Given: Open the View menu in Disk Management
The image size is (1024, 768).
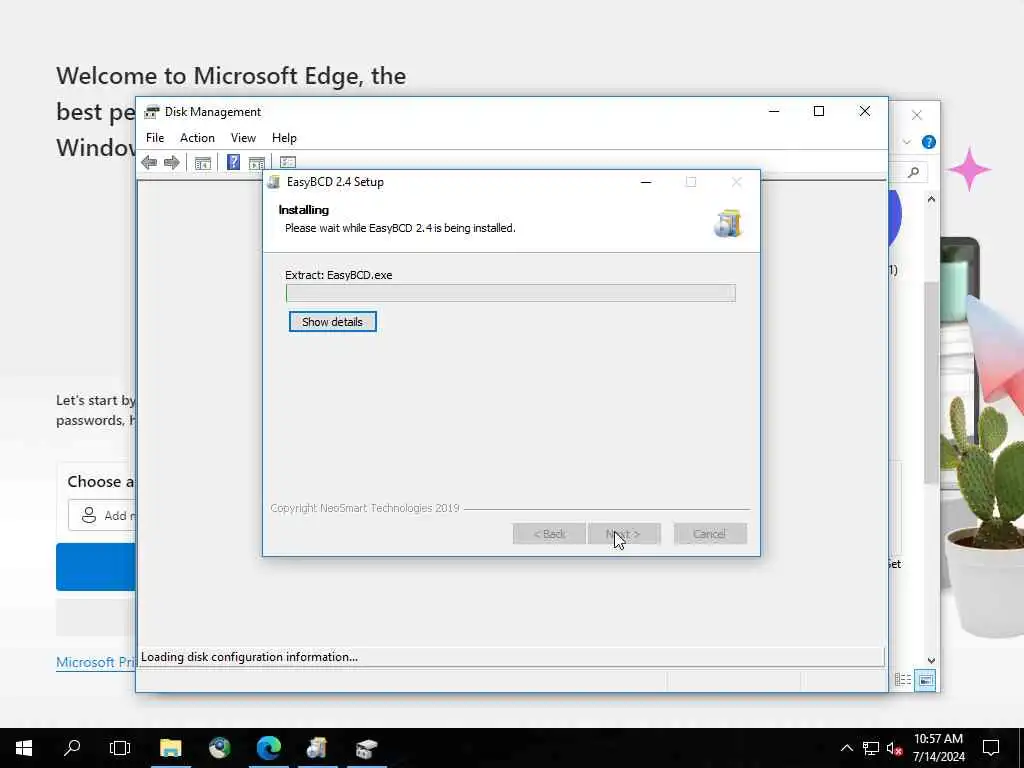Looking at the screenshot, I should tap(243, 138).
